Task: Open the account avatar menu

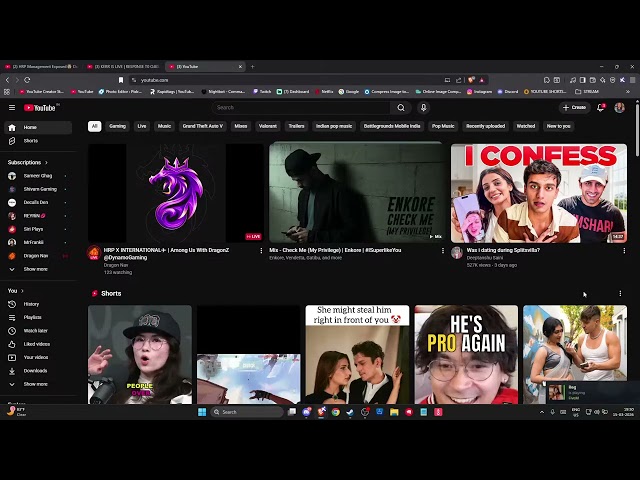Action: (619, 108)
